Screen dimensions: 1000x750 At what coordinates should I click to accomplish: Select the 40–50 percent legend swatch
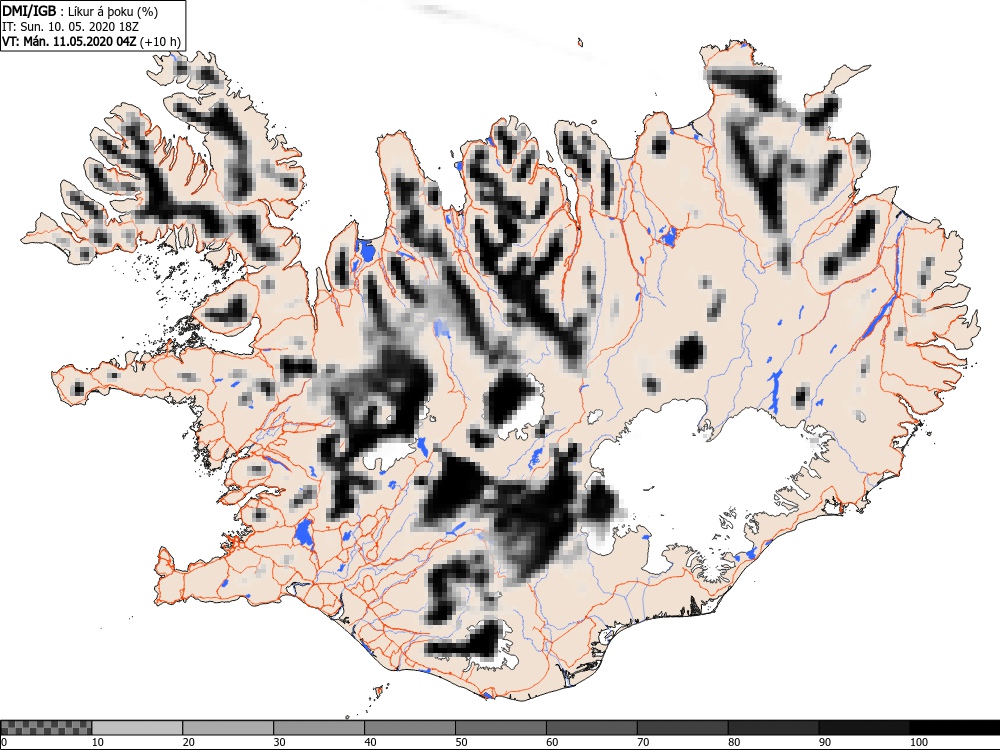click(409, 728)
